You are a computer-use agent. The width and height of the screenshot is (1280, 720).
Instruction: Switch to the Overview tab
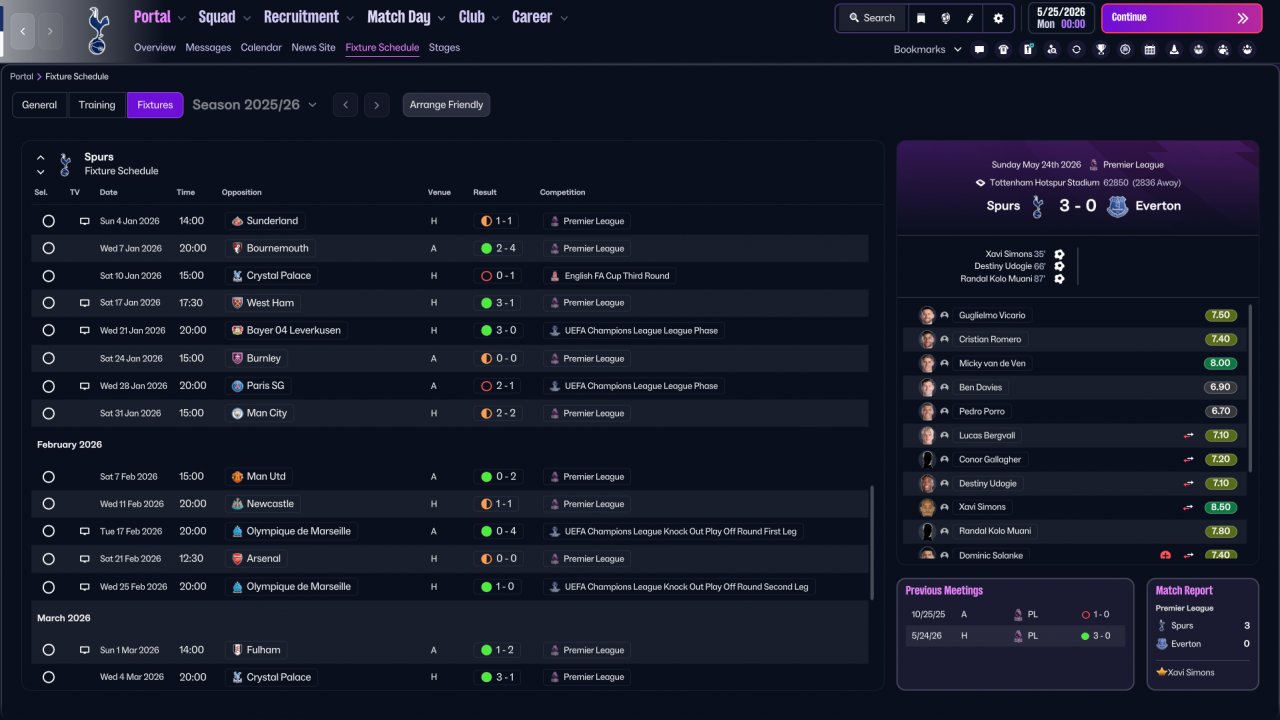coord(155,47)
